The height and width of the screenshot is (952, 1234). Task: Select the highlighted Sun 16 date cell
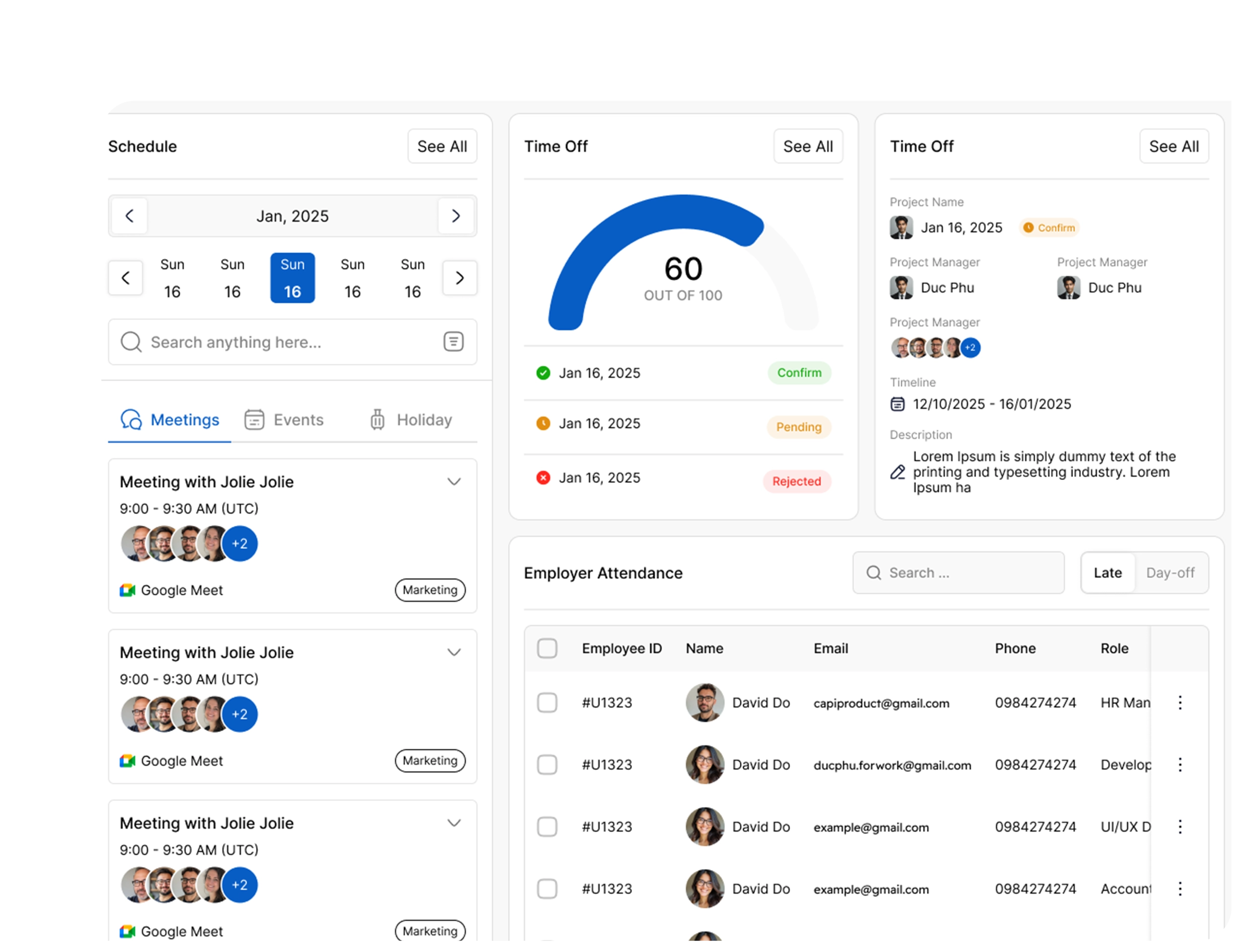(x=293, y=277)
